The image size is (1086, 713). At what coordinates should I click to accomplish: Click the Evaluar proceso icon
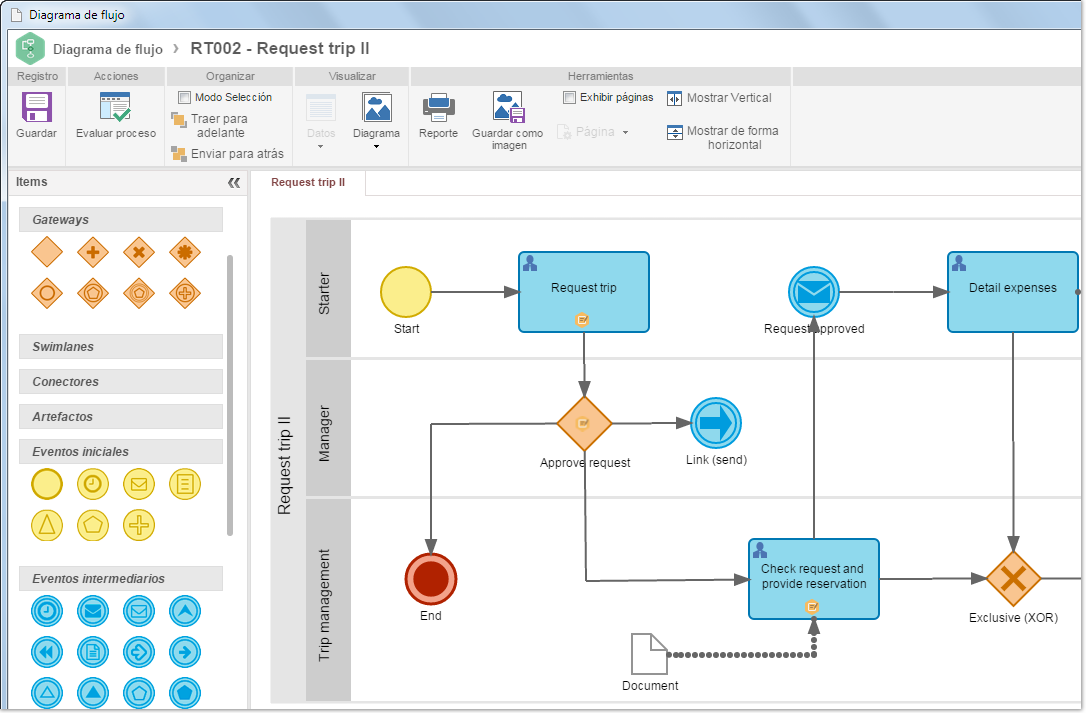(x=115, y=107)
